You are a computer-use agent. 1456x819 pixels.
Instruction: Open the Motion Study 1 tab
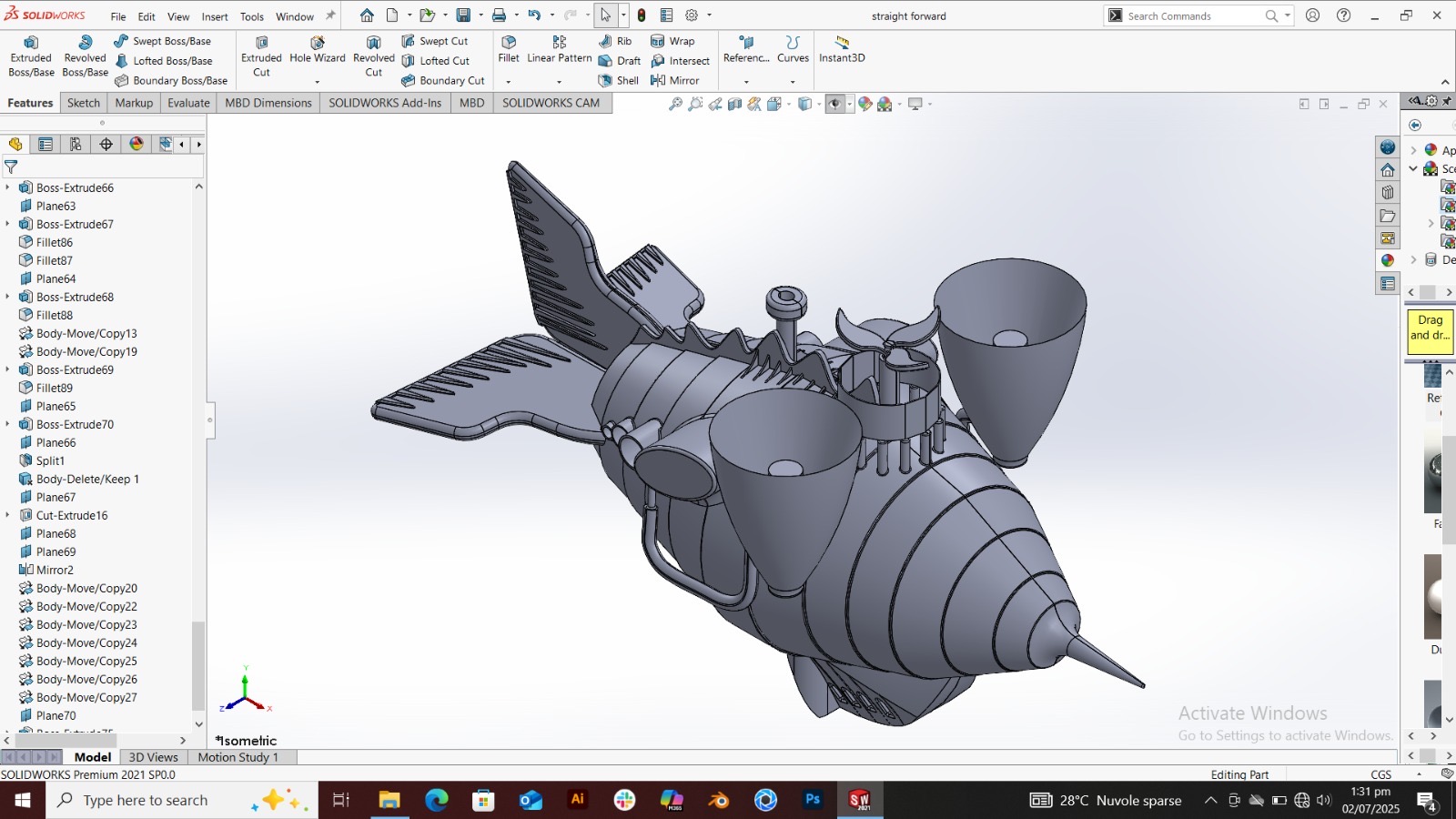click(x=238, y=757)
